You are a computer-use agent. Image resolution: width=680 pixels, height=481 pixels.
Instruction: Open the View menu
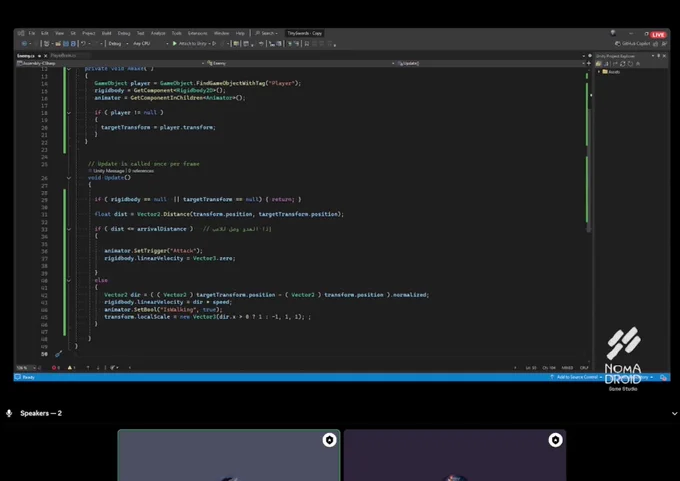point(59,33)
